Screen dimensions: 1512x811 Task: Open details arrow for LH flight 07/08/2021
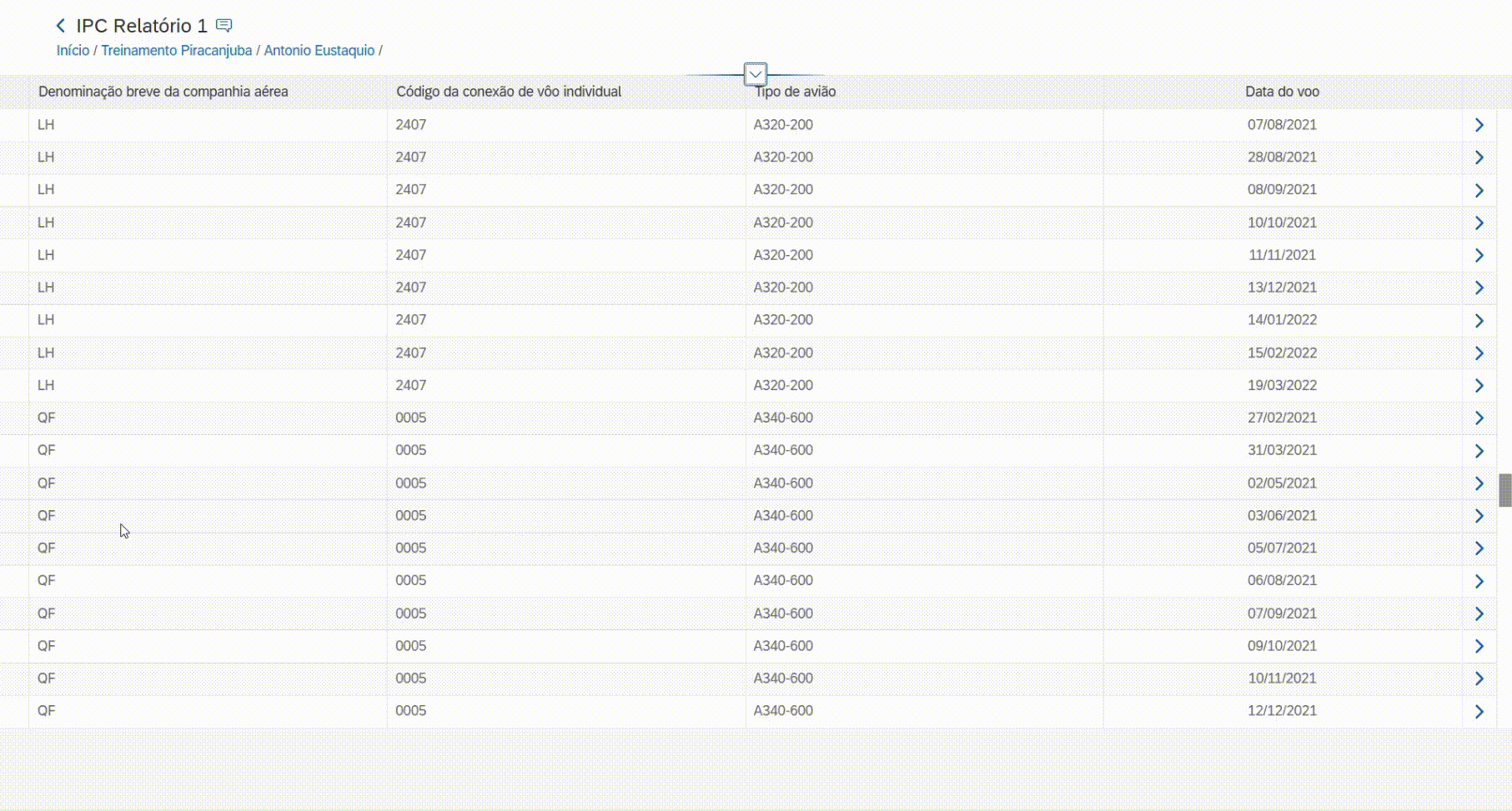[1479, 125]
